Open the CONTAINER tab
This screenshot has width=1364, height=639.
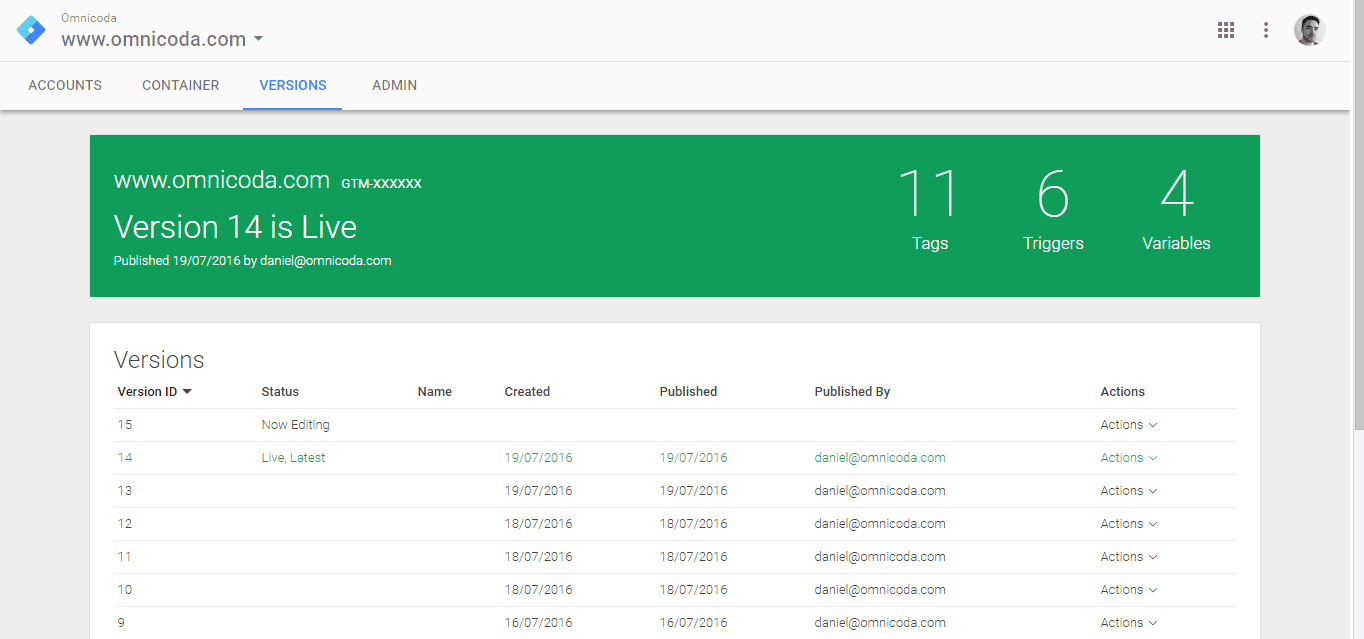(x=180, y=85)
